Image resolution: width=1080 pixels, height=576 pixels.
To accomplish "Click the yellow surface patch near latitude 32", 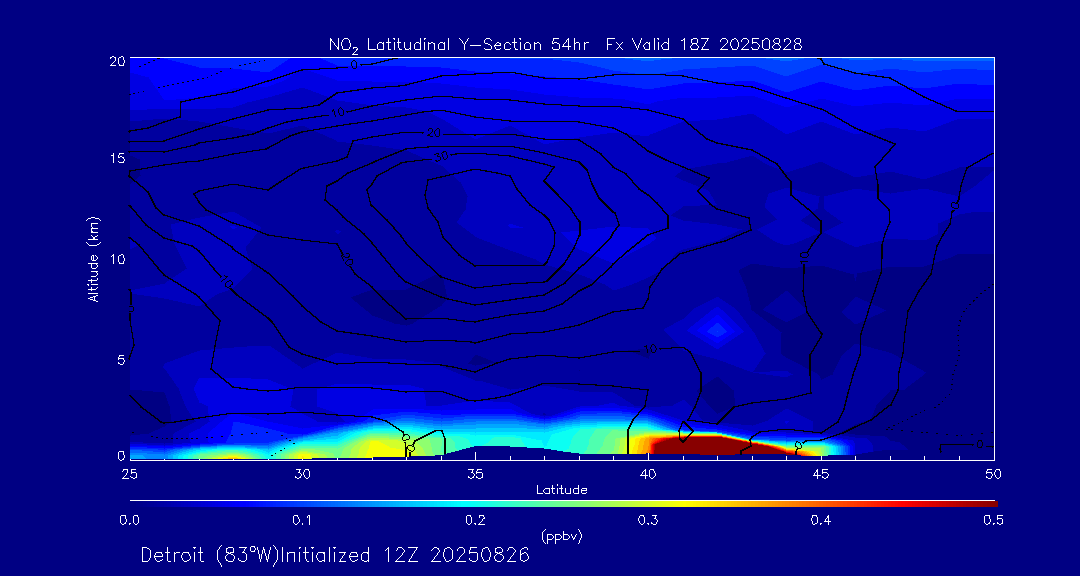I will (370, 448).
